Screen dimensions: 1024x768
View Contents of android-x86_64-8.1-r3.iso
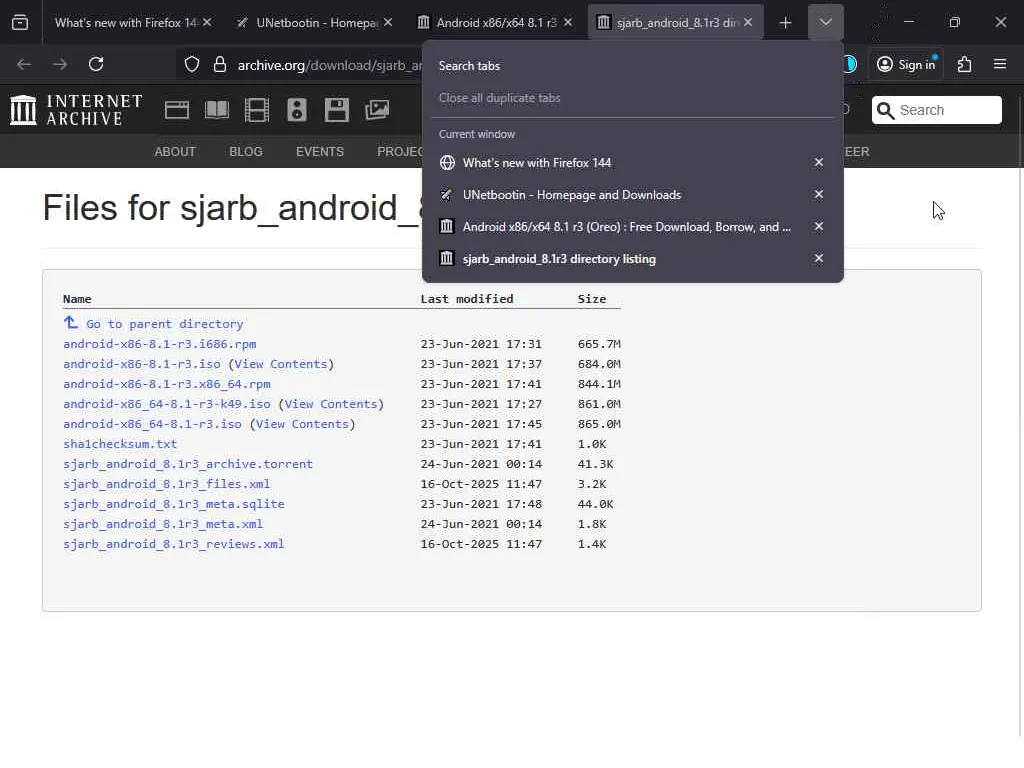pos(302,424)
